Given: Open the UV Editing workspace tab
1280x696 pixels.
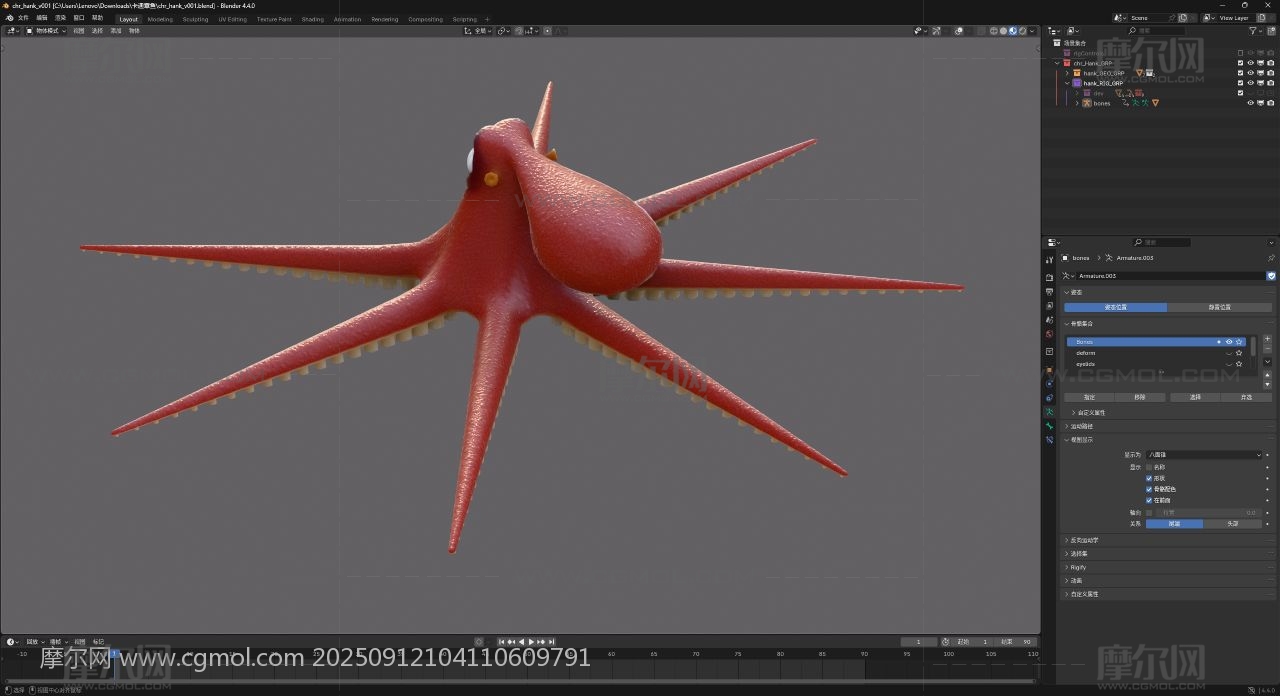Looking at the screenshot, I should pyautogui.click(x=232, y=19).
